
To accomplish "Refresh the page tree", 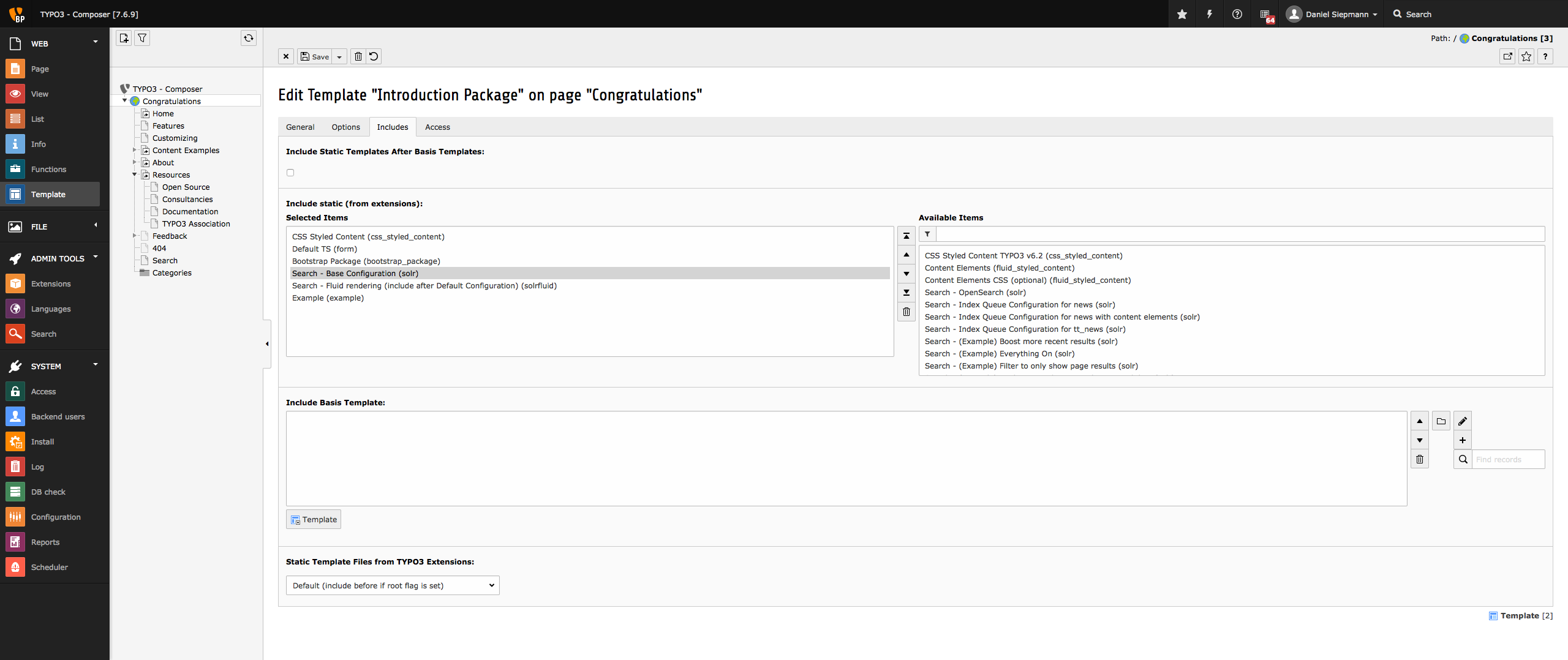I will click(249, 38).
